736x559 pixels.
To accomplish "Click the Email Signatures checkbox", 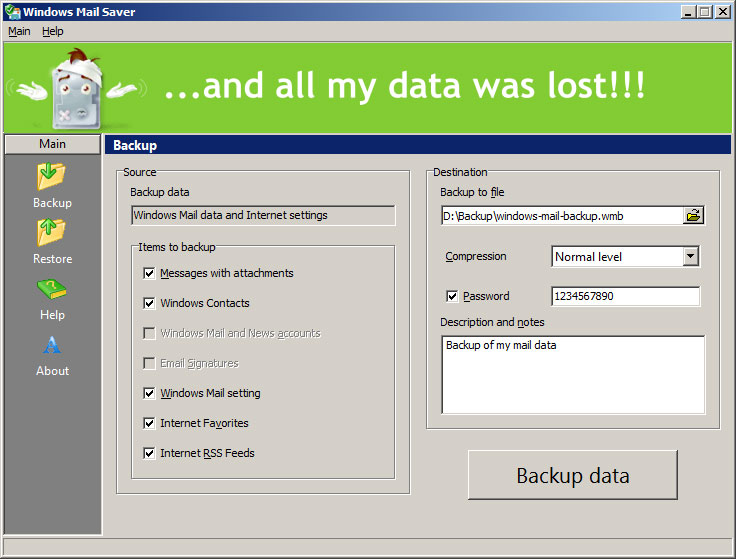I will (x=149, y=363).
